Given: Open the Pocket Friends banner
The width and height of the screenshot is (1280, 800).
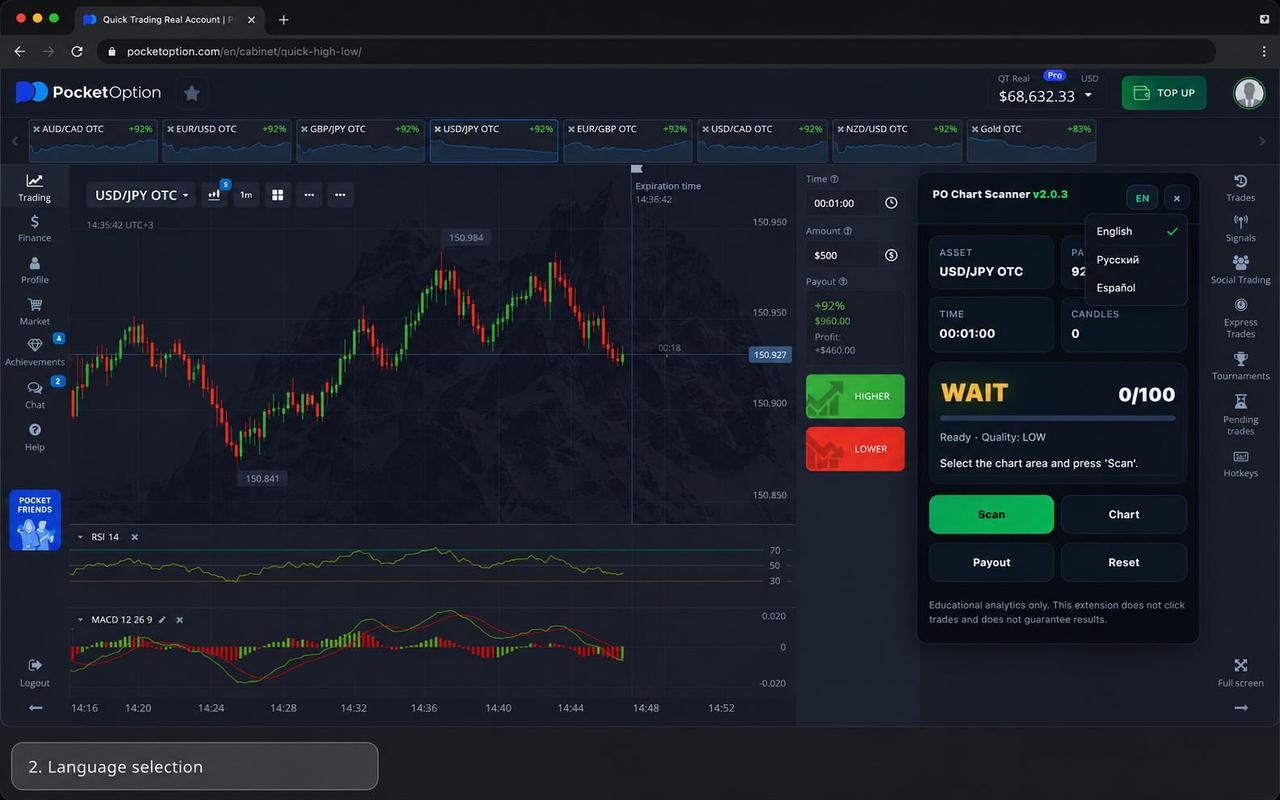Looking at the screenshot, I should point(35,520).
